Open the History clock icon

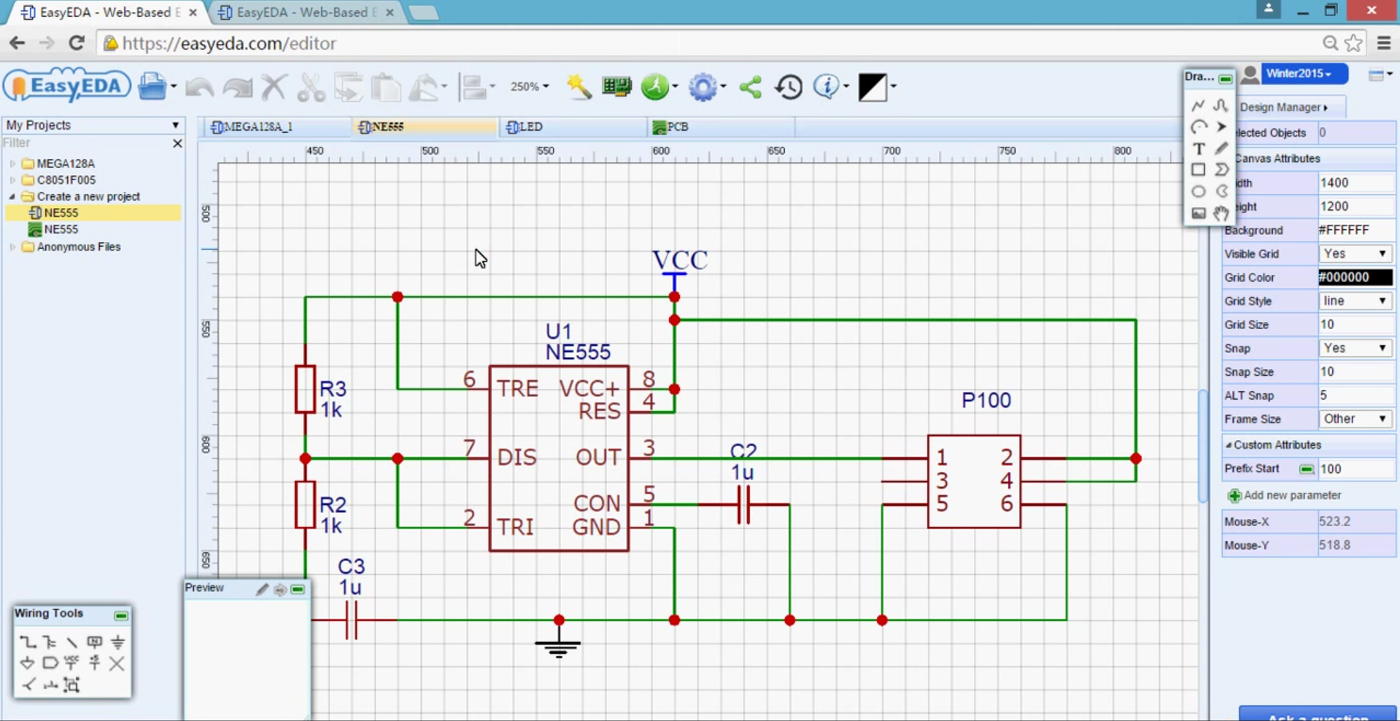tap(789, 87)
